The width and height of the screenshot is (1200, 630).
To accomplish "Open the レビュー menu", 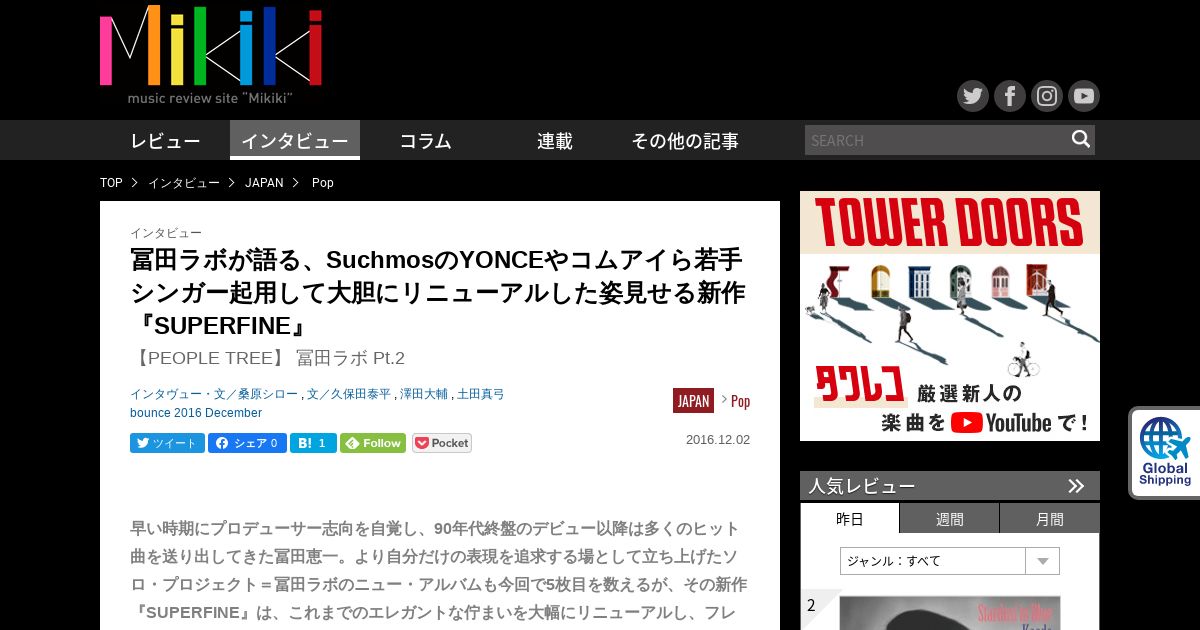I will coord(165,141).
